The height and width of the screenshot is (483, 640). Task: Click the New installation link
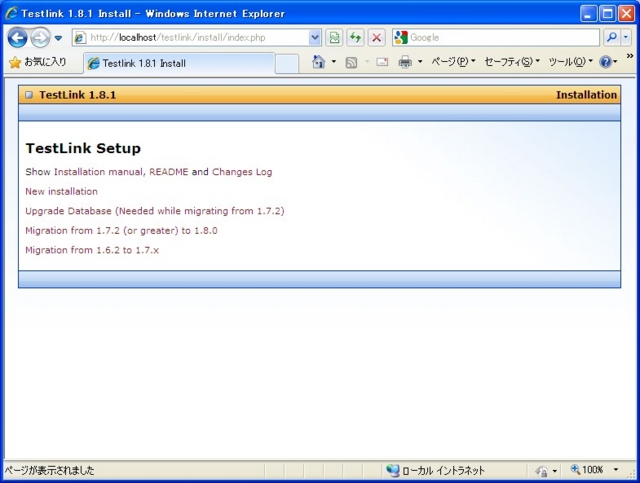61,191
